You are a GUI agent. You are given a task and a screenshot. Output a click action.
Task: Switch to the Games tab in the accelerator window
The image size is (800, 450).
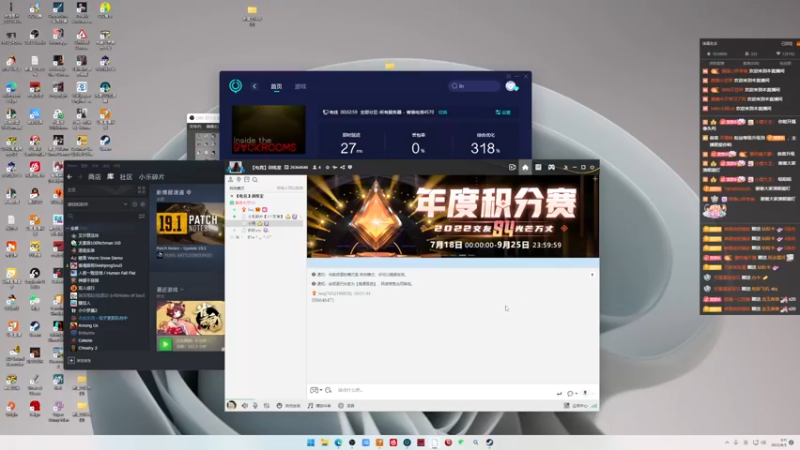[x=301, y=86]
